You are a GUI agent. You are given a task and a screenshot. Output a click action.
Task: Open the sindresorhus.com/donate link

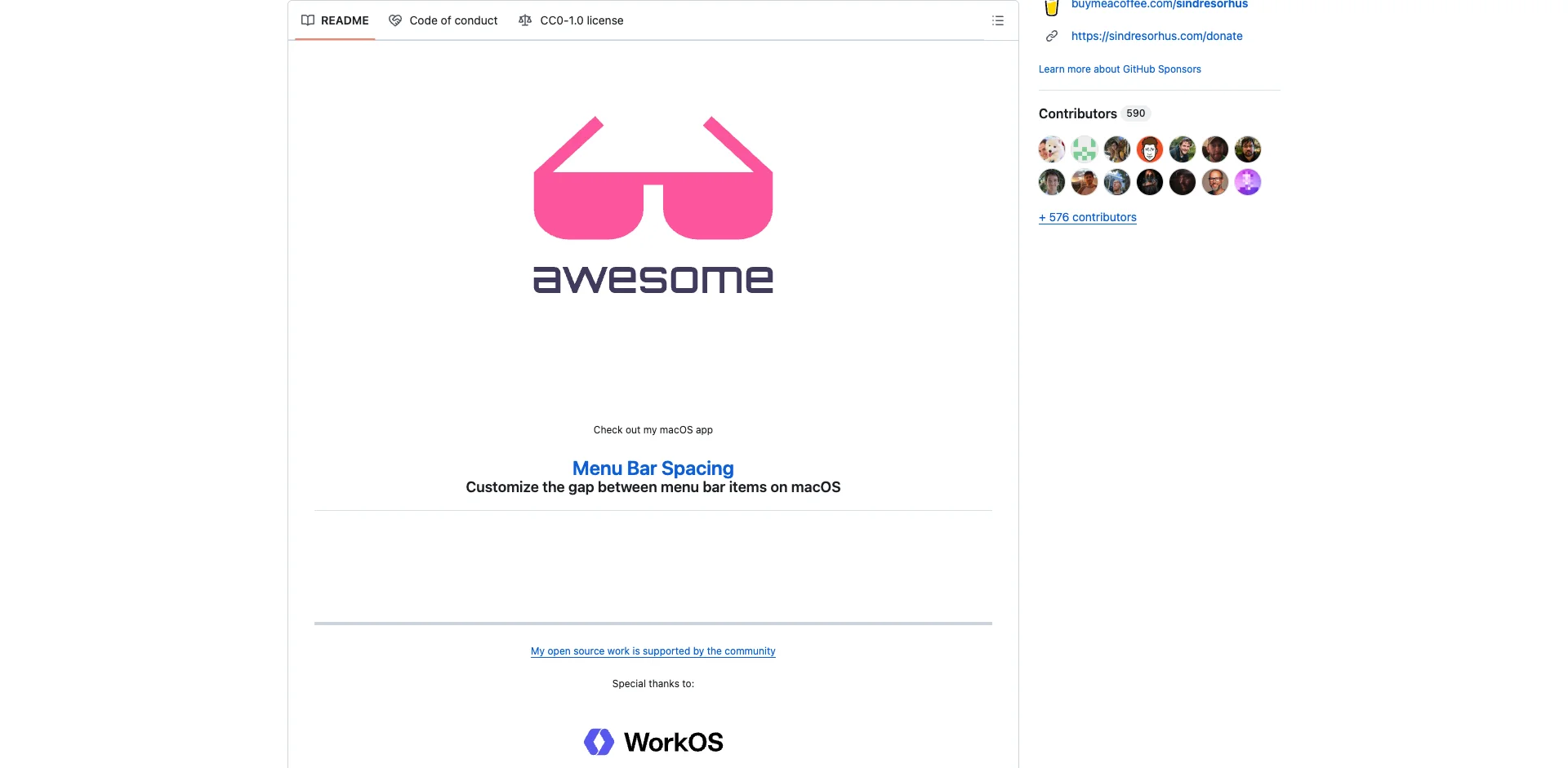click(x=1157, y=36)
